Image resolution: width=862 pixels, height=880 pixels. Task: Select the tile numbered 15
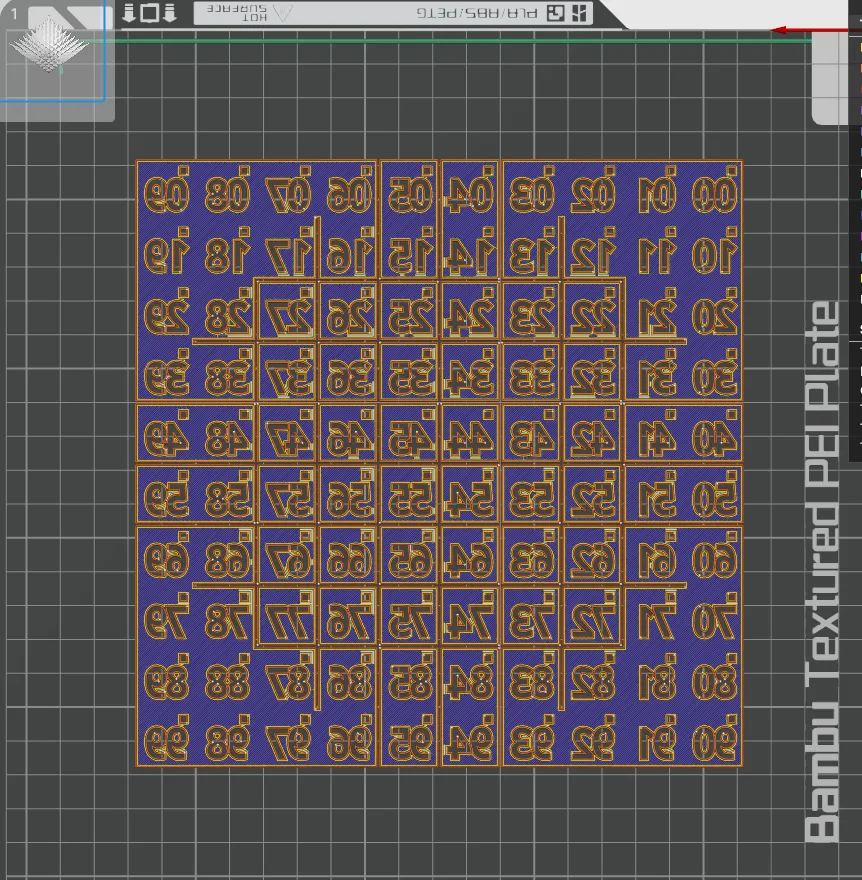[410, 251]
